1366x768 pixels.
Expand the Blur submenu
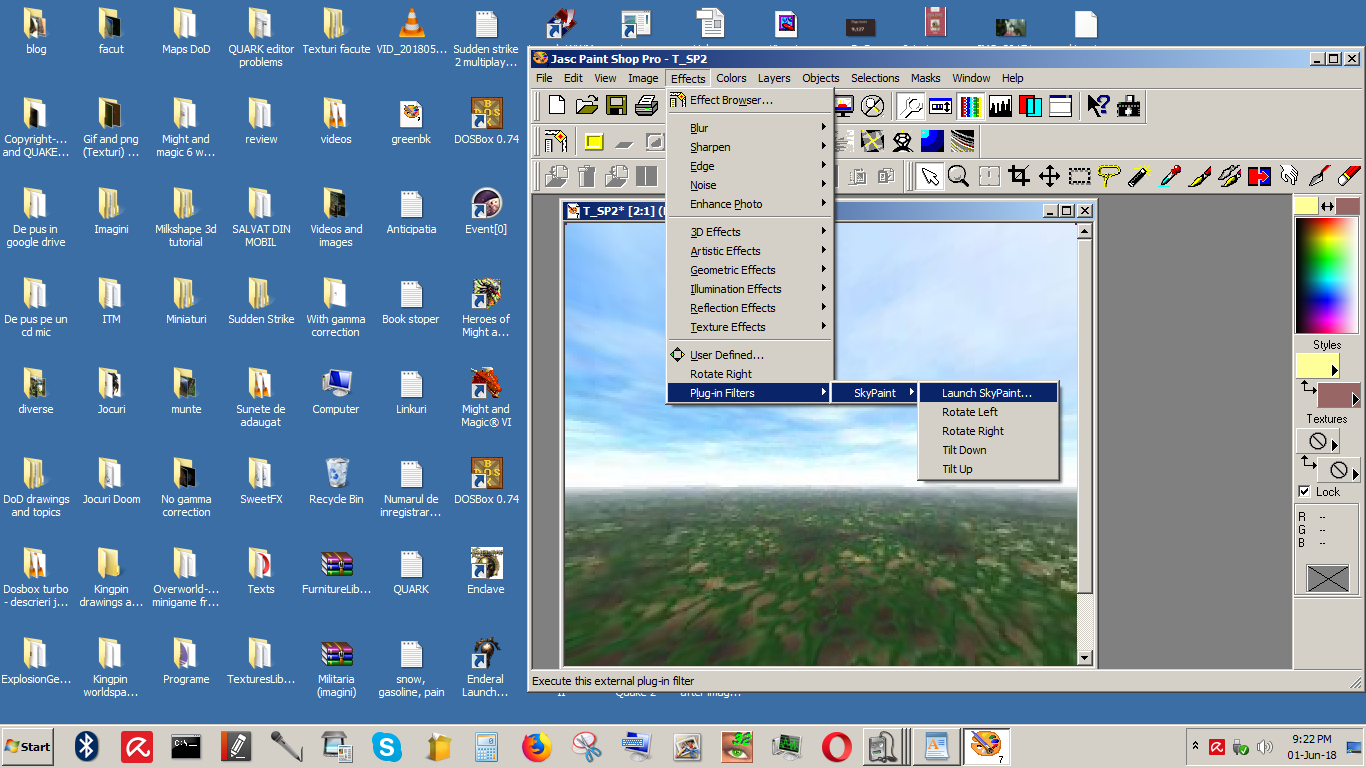pos(750,128)
